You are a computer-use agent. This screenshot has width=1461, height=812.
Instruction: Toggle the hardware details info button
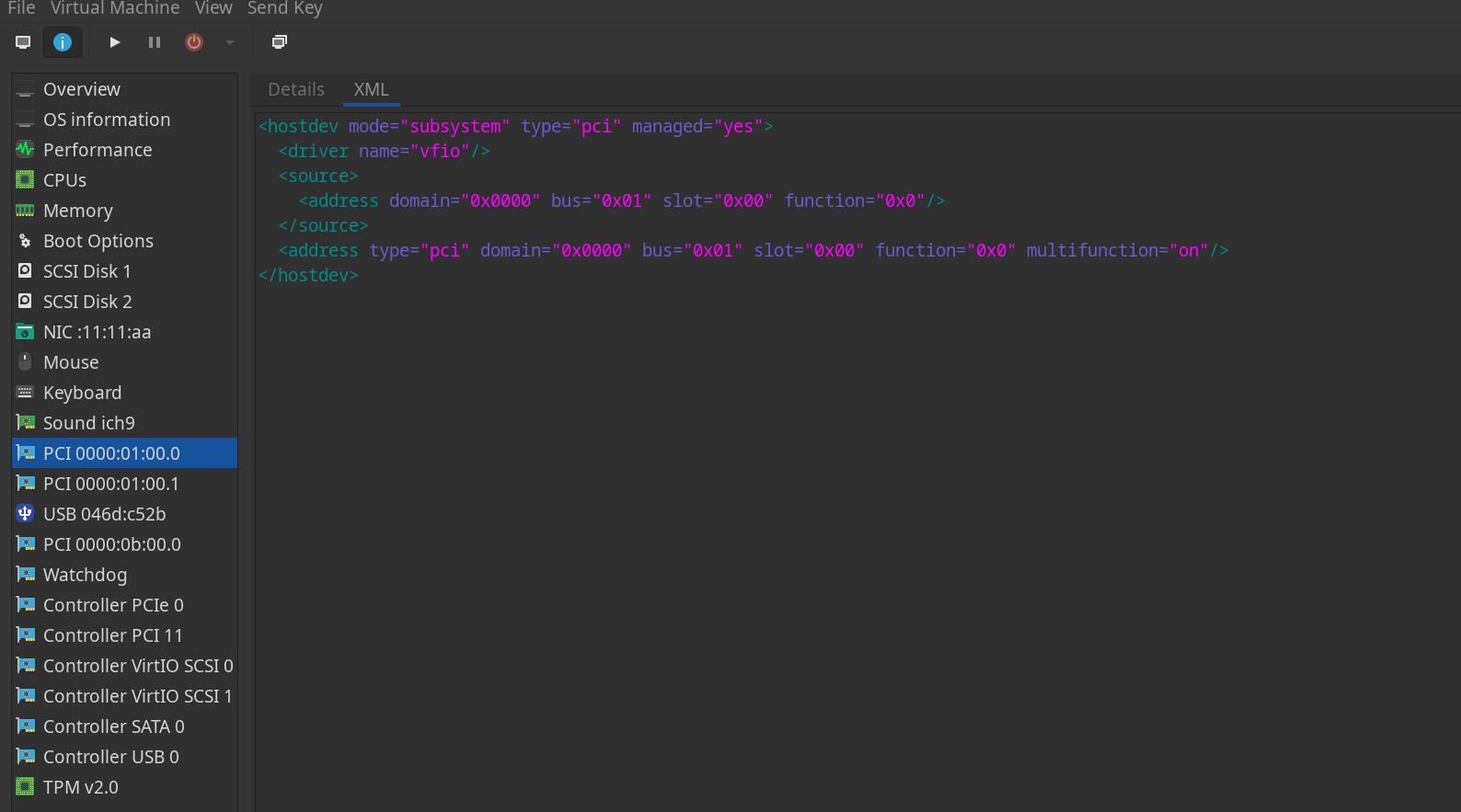pyautogui.click(x=63, y=42)
